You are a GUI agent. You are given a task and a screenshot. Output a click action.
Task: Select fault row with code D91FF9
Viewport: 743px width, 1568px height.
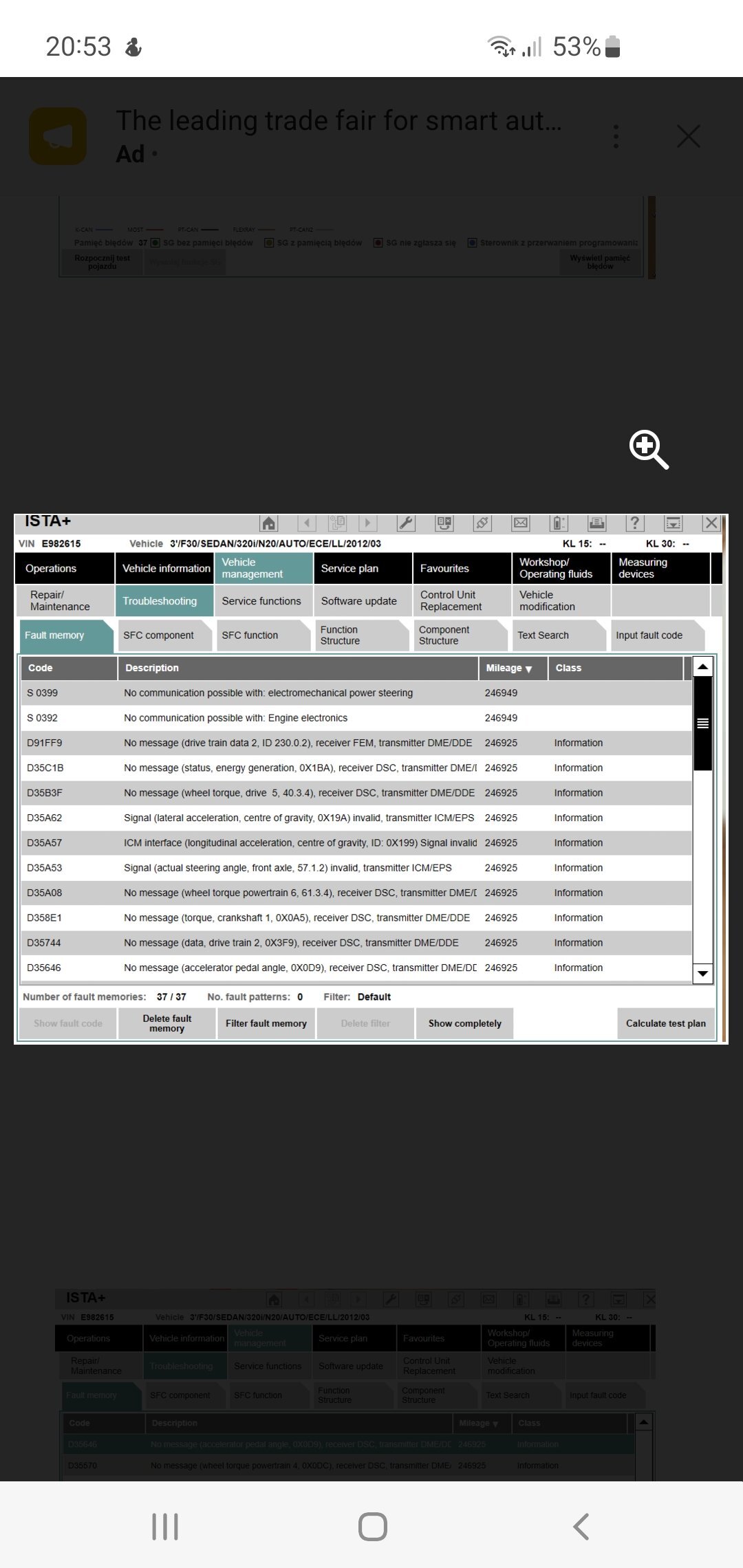(356, 743)
